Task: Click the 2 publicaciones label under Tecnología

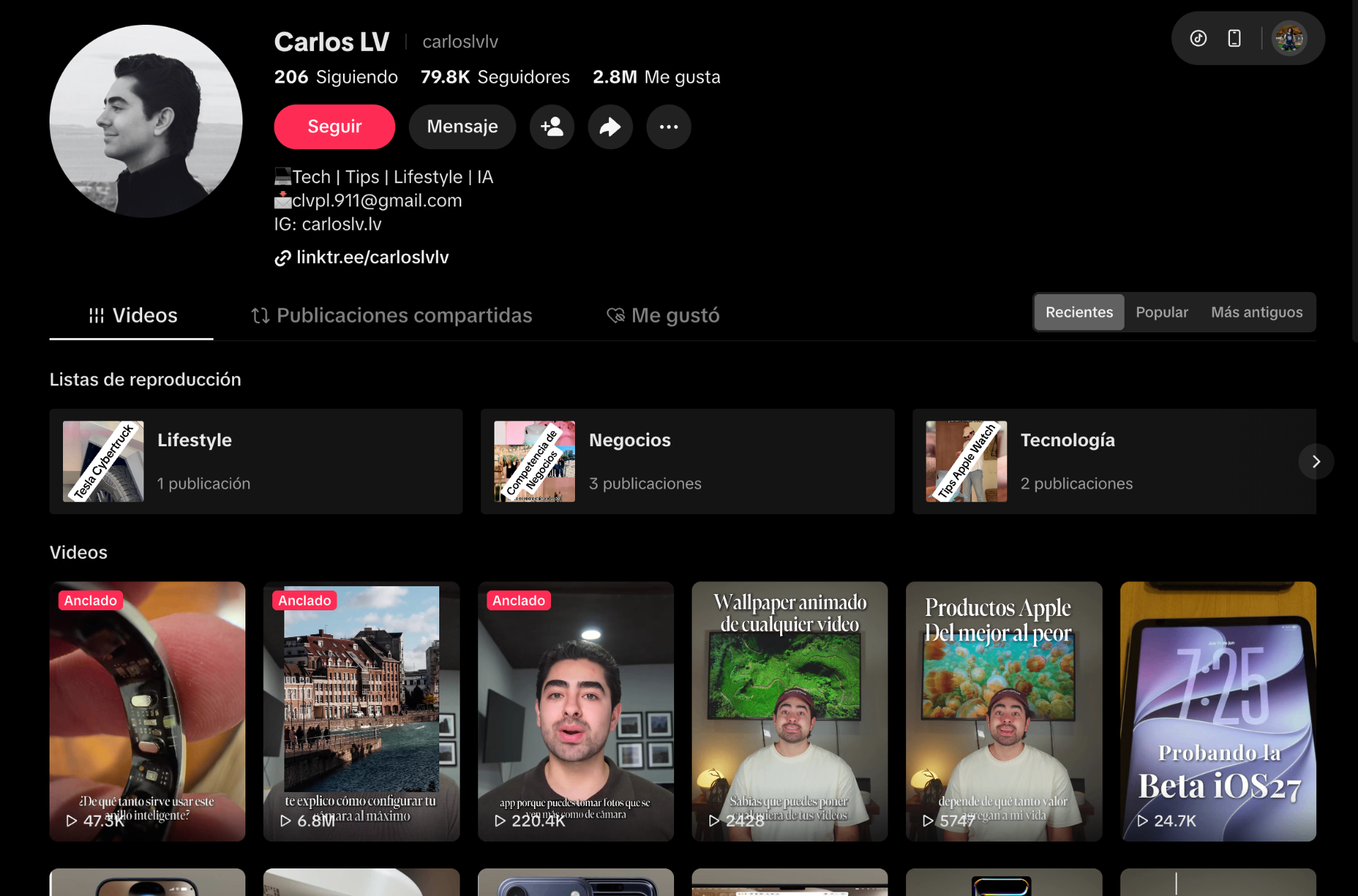Action: click(1076, 484)
